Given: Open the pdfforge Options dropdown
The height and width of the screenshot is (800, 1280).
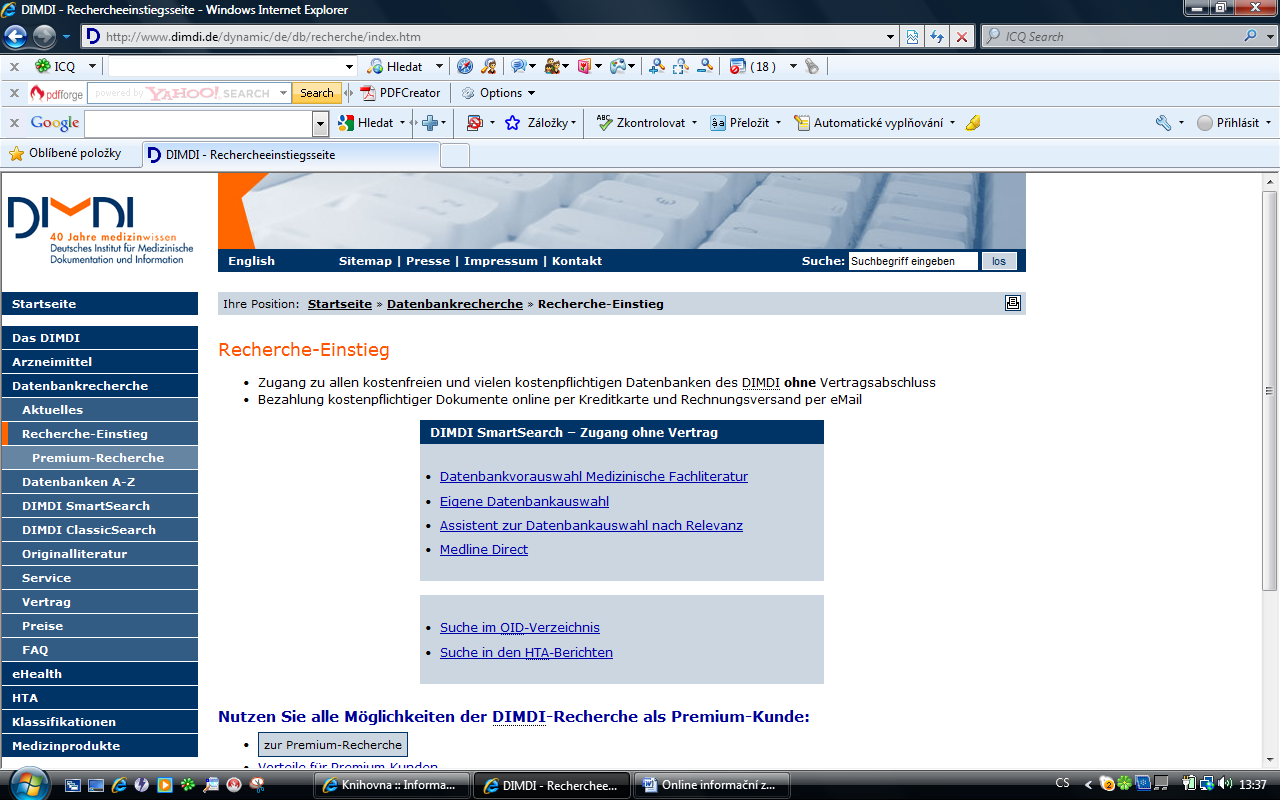Looking at the screenshot, I should 500,93.
